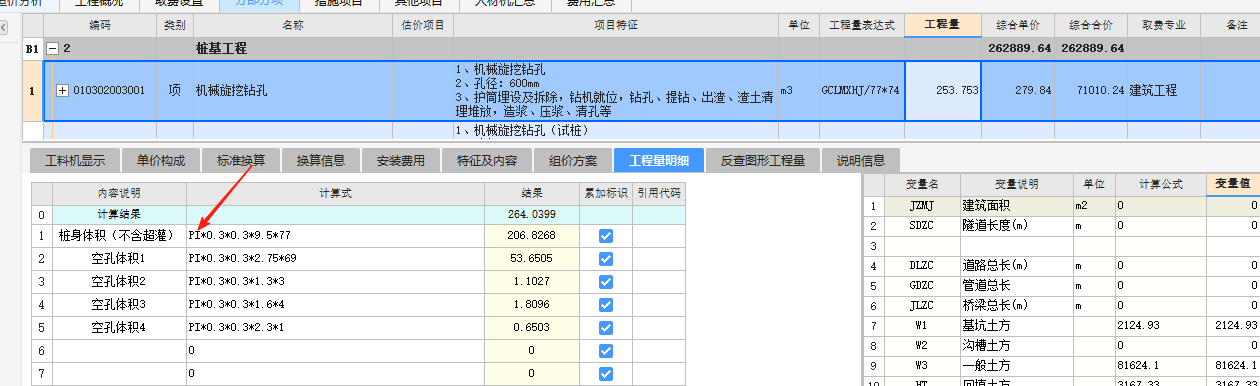The height and width of the screenshot is (386, 1260).
Task: Click the 计算公式 column header
Action: [1160, 184]
